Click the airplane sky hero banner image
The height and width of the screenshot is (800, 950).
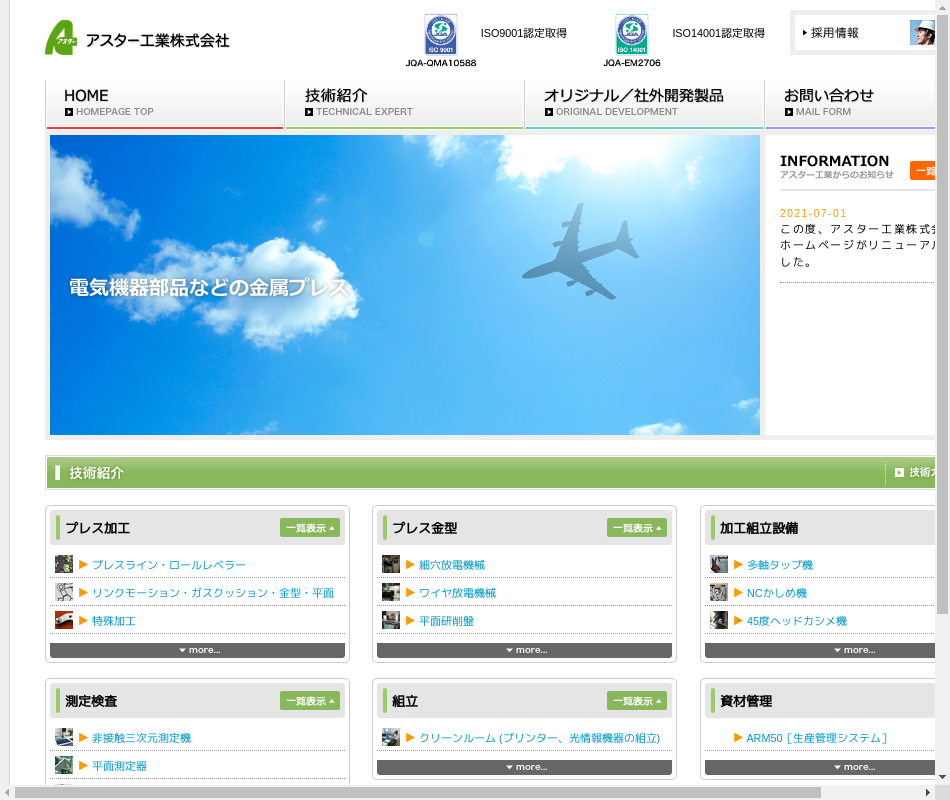[404, 285]
